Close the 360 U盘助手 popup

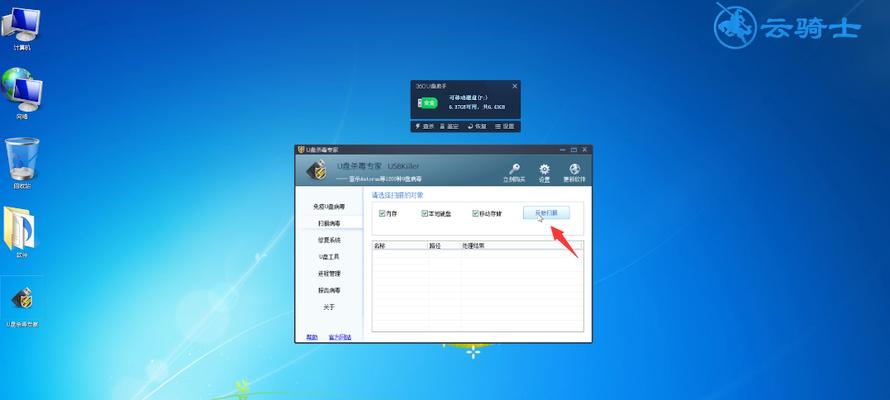point(514,86)
